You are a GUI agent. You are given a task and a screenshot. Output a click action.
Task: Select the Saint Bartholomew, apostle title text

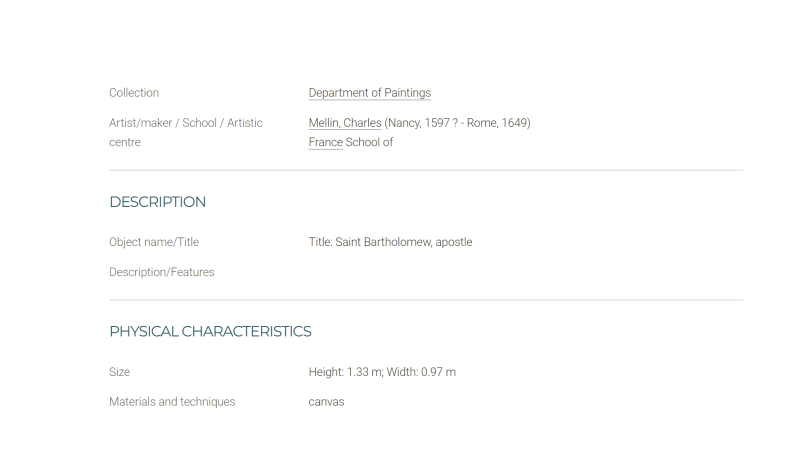(404, 242)
